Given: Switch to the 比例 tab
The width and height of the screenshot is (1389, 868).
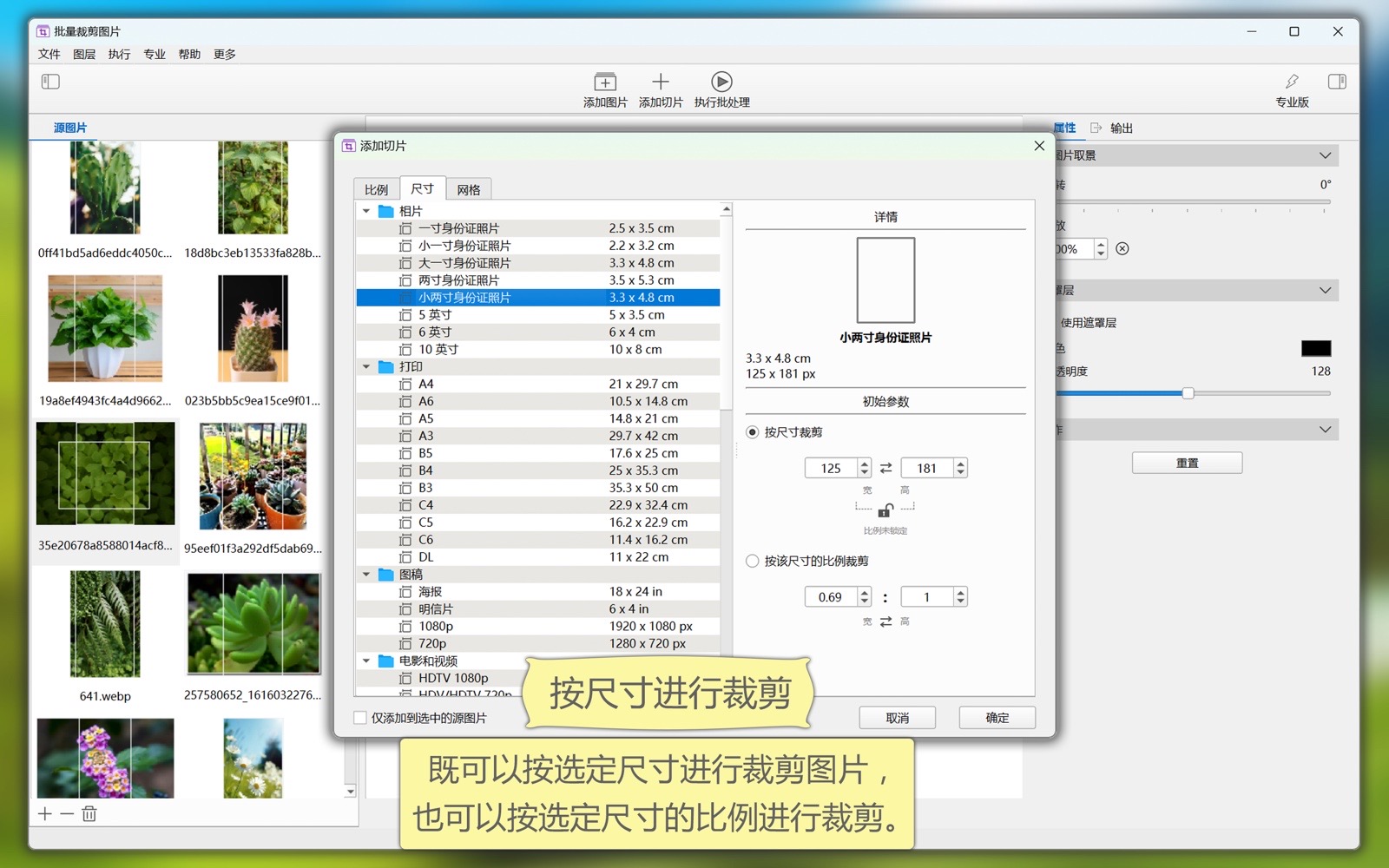Looking at the screenshot, I should tap(376, 189).
